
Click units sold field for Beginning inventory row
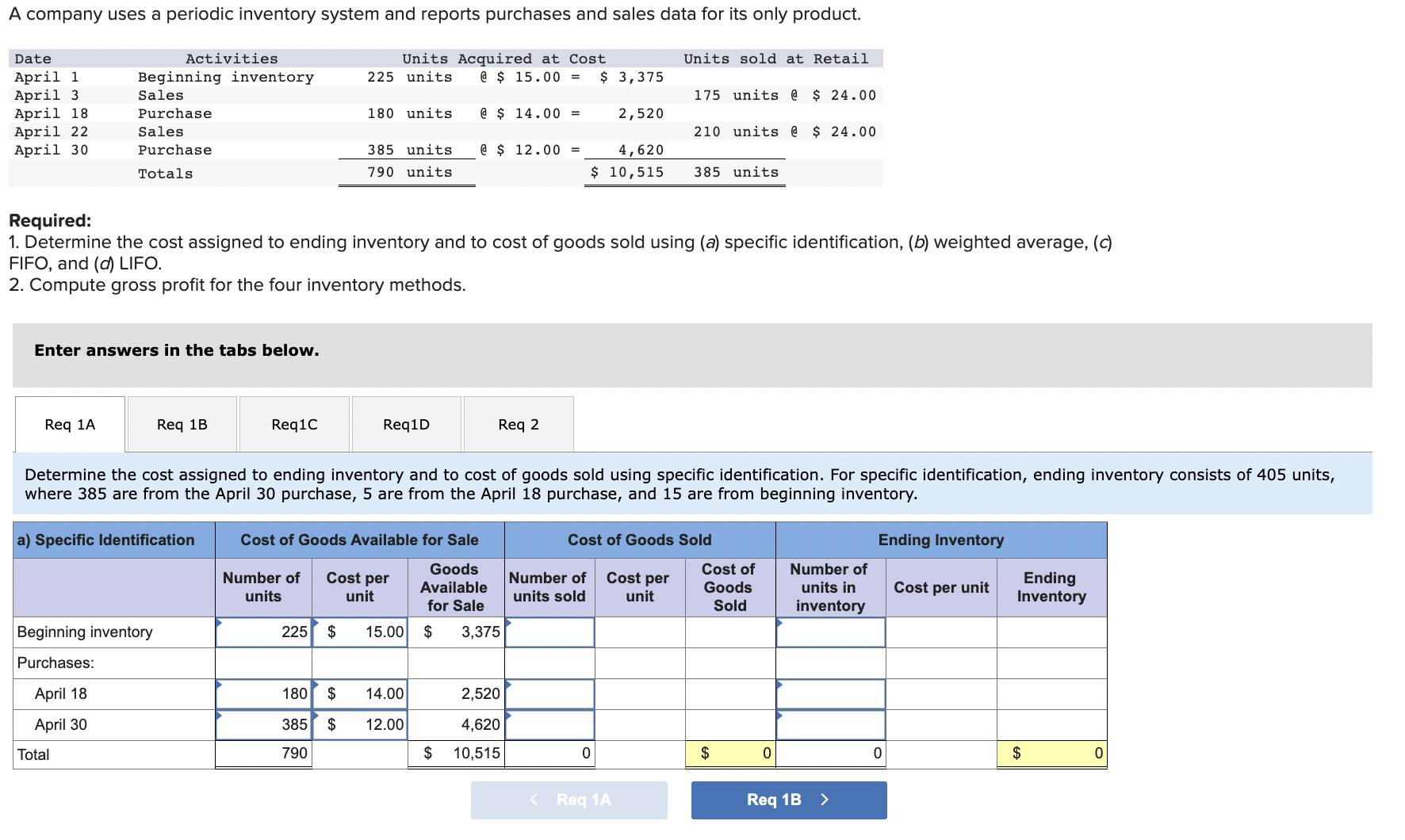(x=549, y=632)
